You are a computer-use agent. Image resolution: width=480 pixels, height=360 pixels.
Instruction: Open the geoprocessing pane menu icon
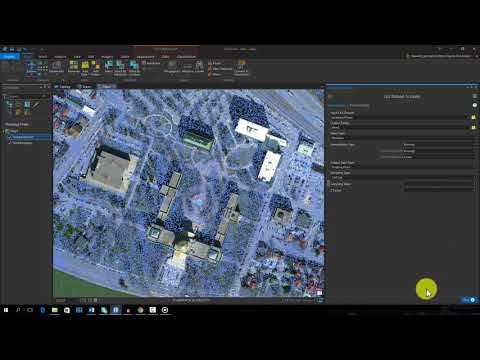click(x=474, y=96)
